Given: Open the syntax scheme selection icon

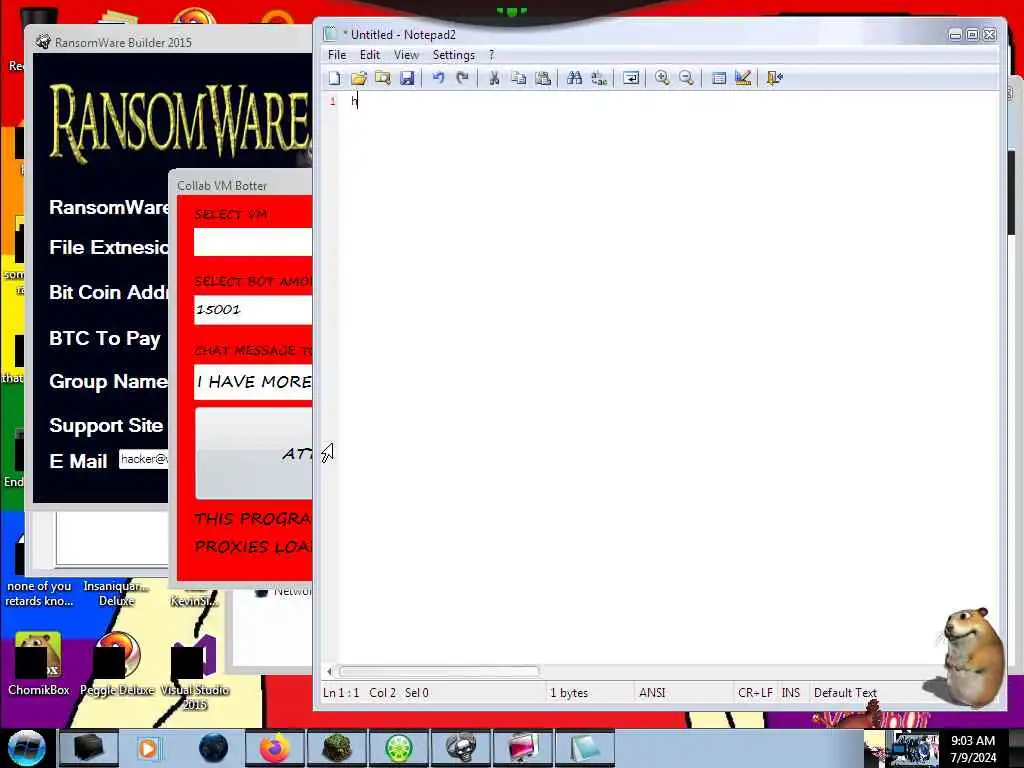Looking at the screenshot, I should pyautogui.click(x=718, y=78).
